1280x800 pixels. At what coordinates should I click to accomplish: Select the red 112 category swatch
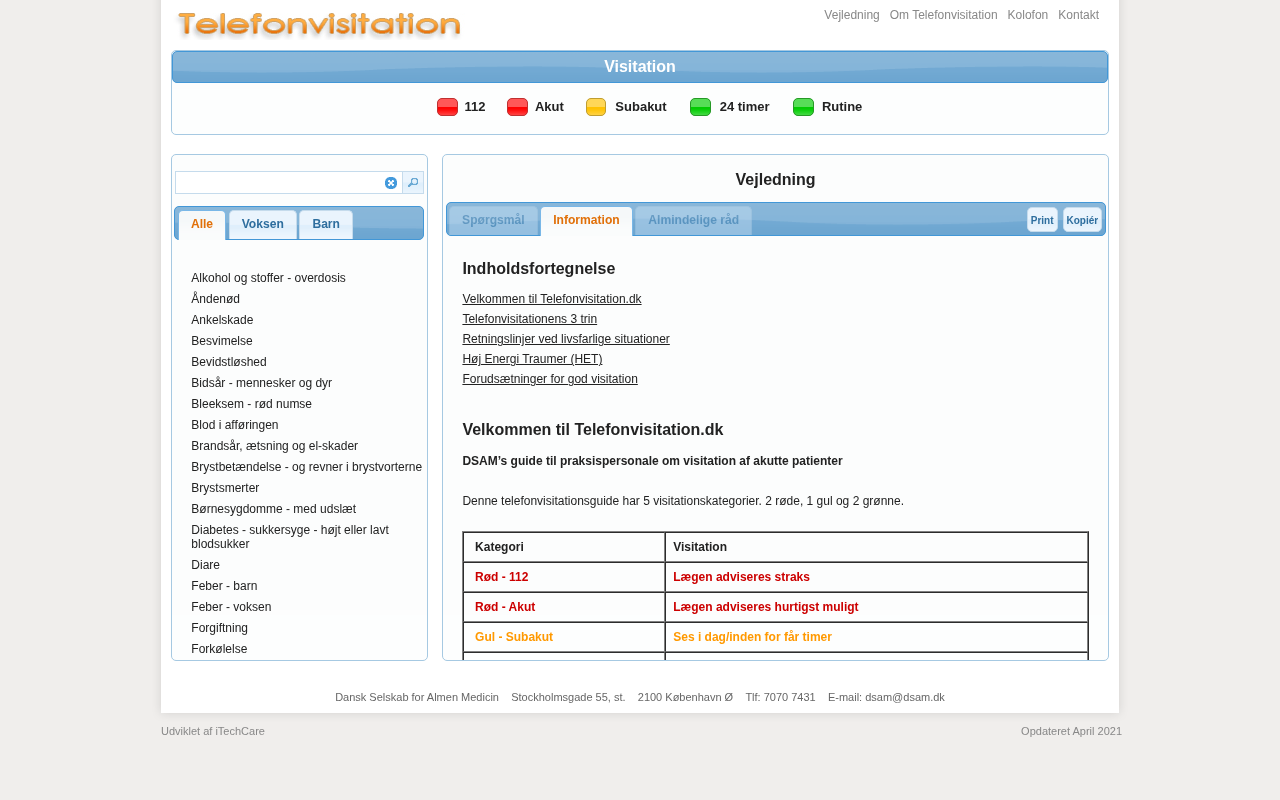click(x=447, y=107)
